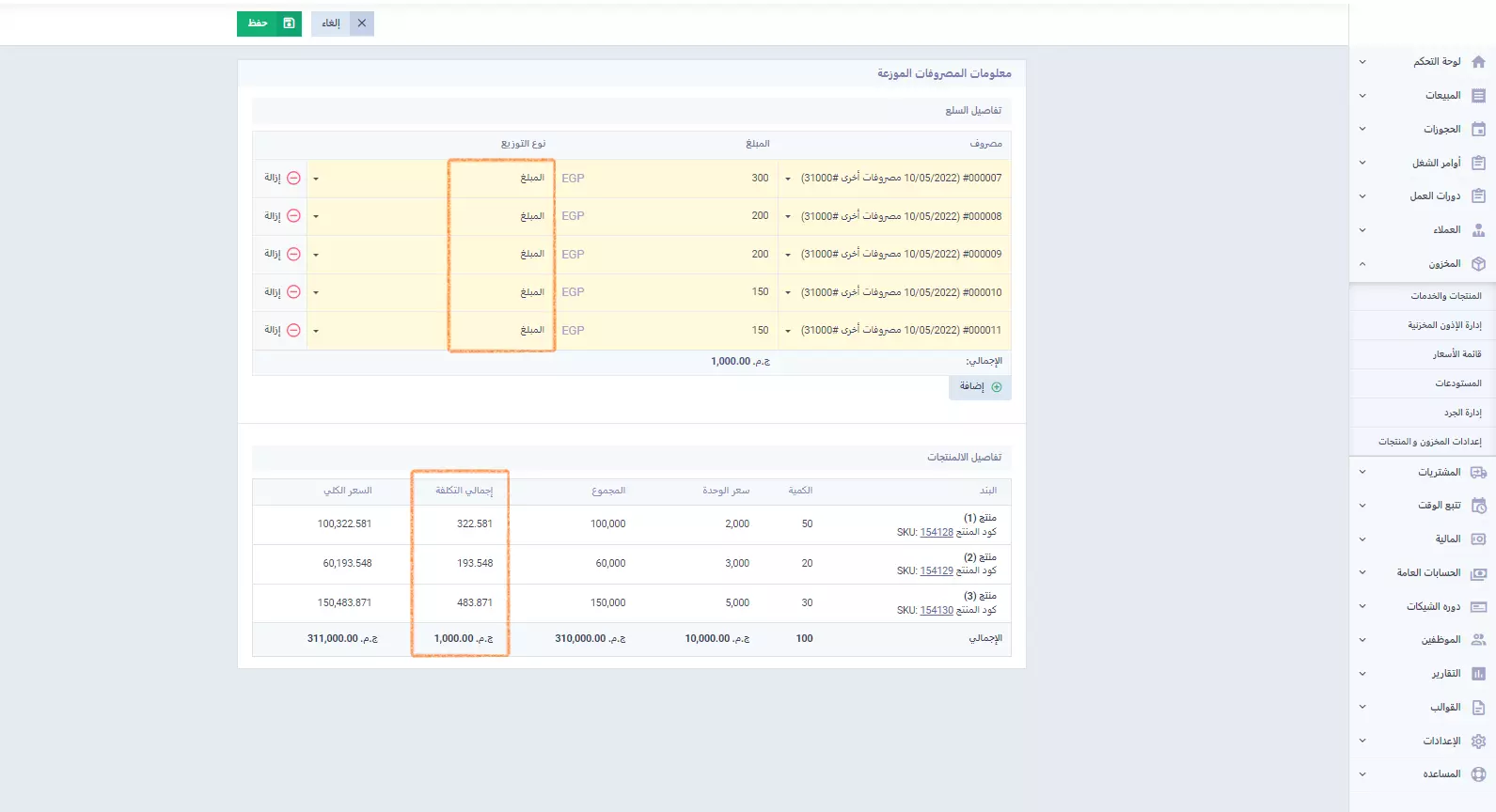Image resolution: width=1496 pixels, height=812 pixels.
Task: Open distribution type dropdown for row #000009
Action: pyautogui.click(x=316, y=255)
